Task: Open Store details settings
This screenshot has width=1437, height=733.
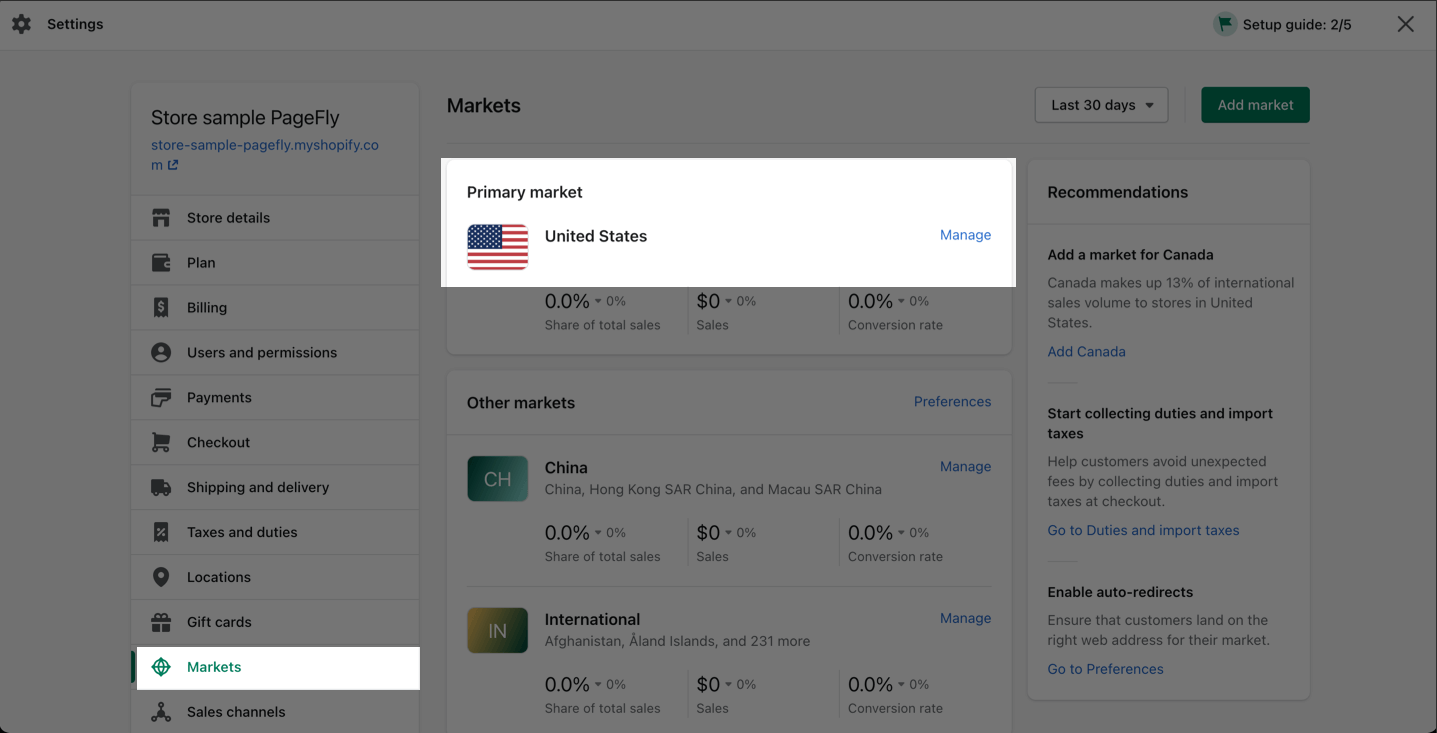Action: [275, 218]
